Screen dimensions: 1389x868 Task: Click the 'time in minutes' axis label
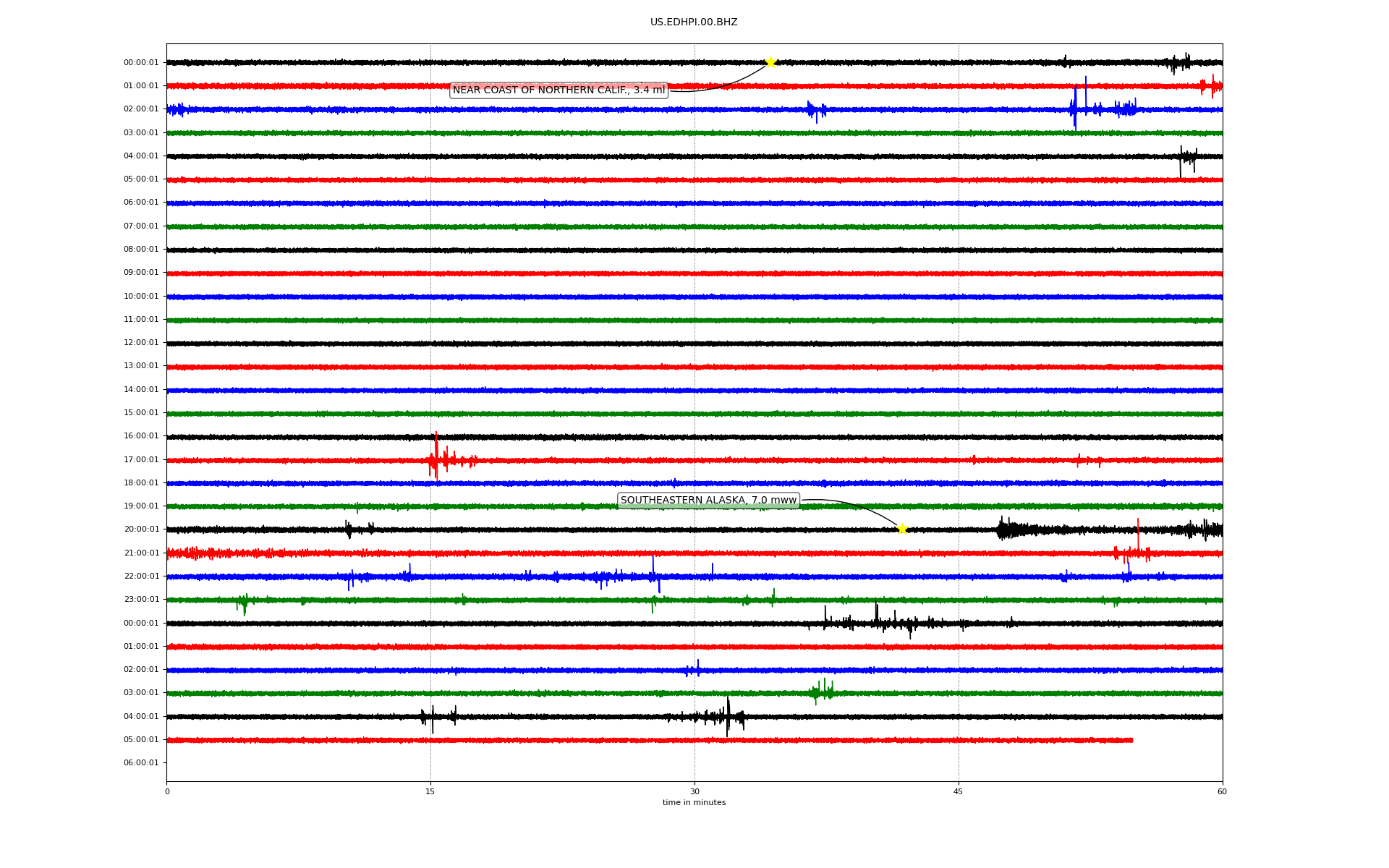pos(694,802)
